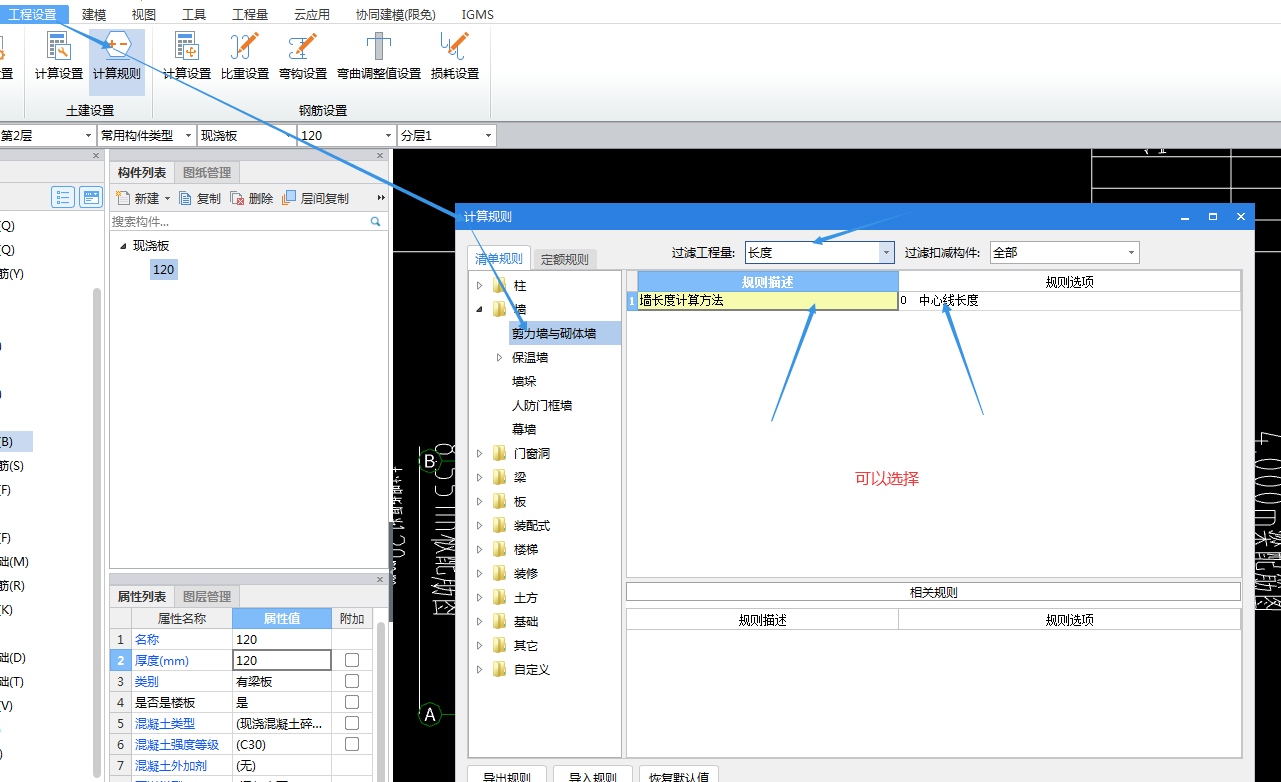
Task: Click the 恢复默认值 button
Action: coord(678,775)
